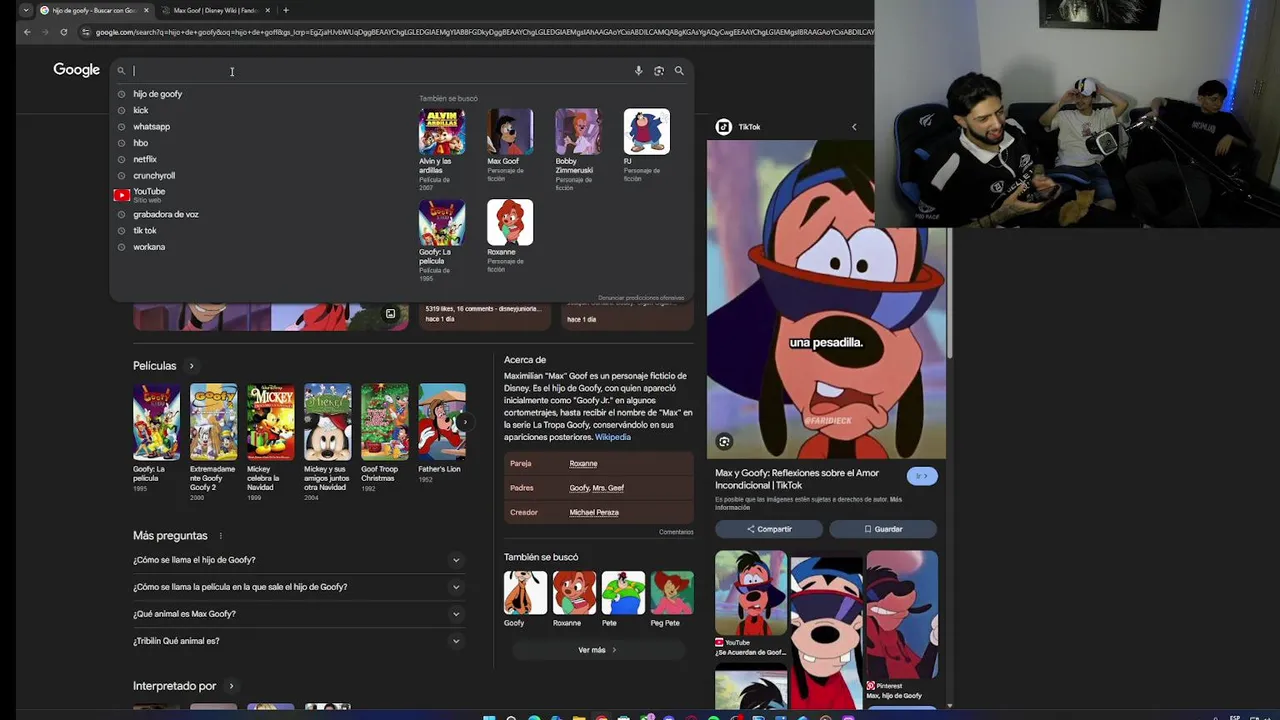Focus the Google search input field
Viewport: 1280px width, 720px height.
coord(380,71)
